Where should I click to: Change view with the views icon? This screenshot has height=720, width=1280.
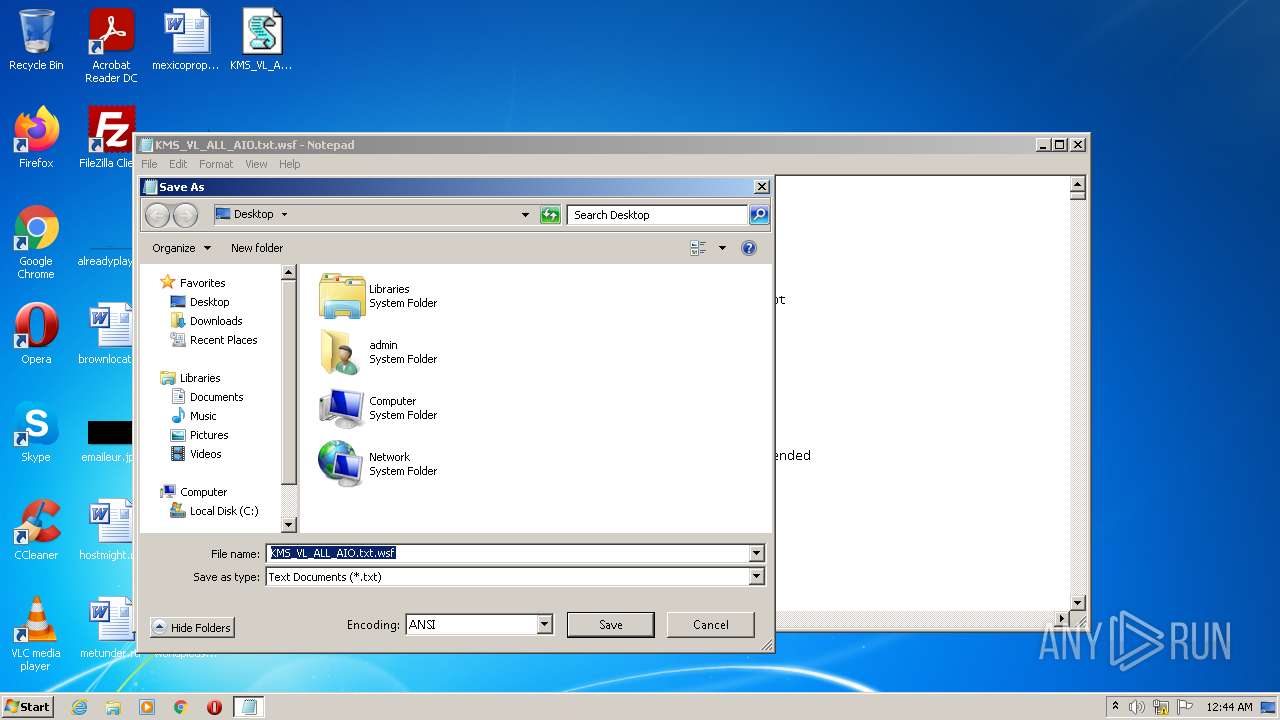pos(698,248)
